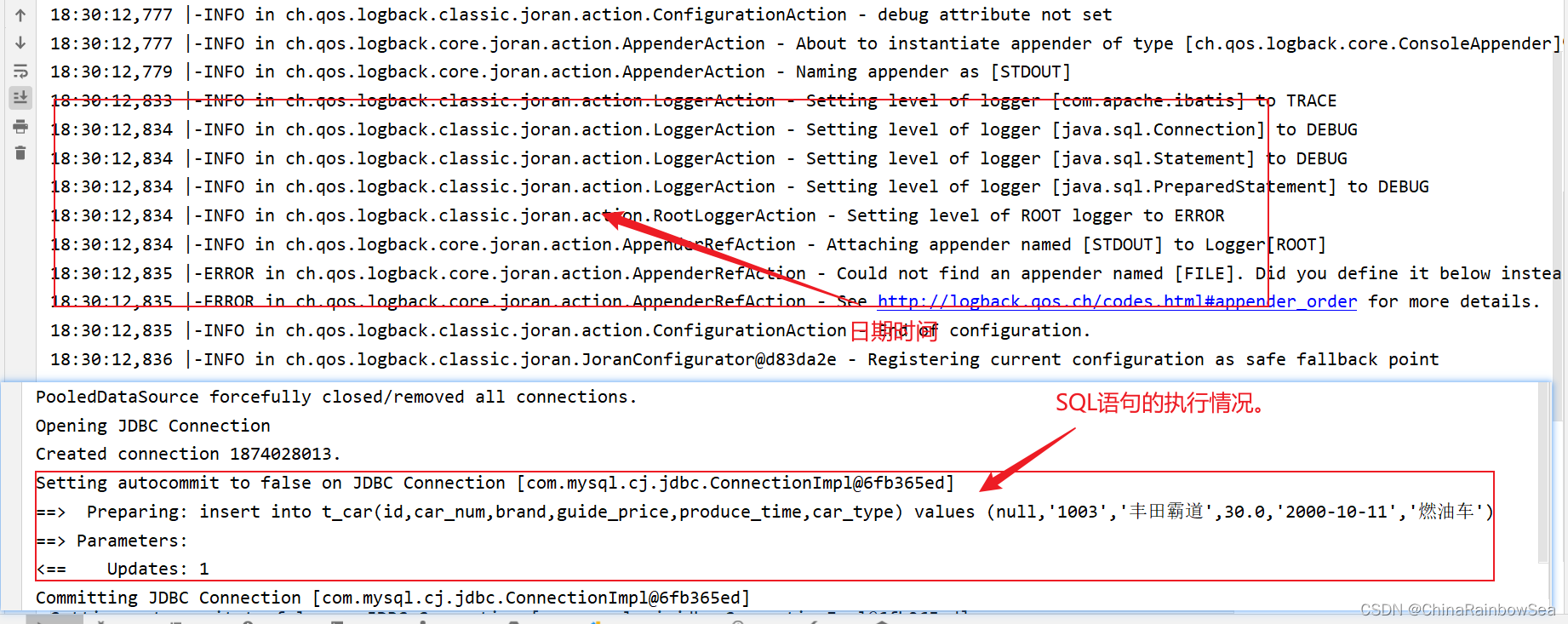Select the 'Opening JDBC Connection' line
The height and width of the screenshot is (624, 1568).
[x=153, y=426]
